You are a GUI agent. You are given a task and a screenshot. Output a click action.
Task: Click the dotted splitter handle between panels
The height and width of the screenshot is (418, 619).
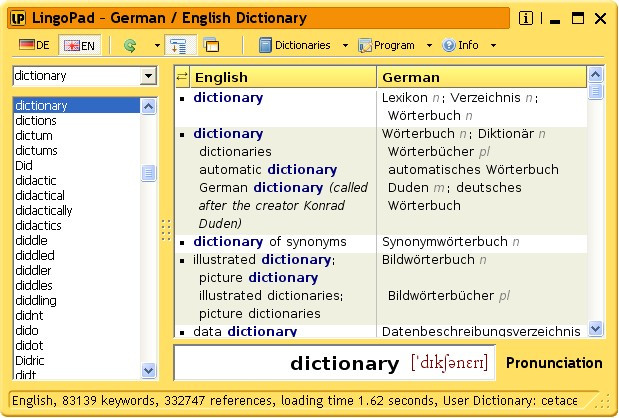coord(166,230)
